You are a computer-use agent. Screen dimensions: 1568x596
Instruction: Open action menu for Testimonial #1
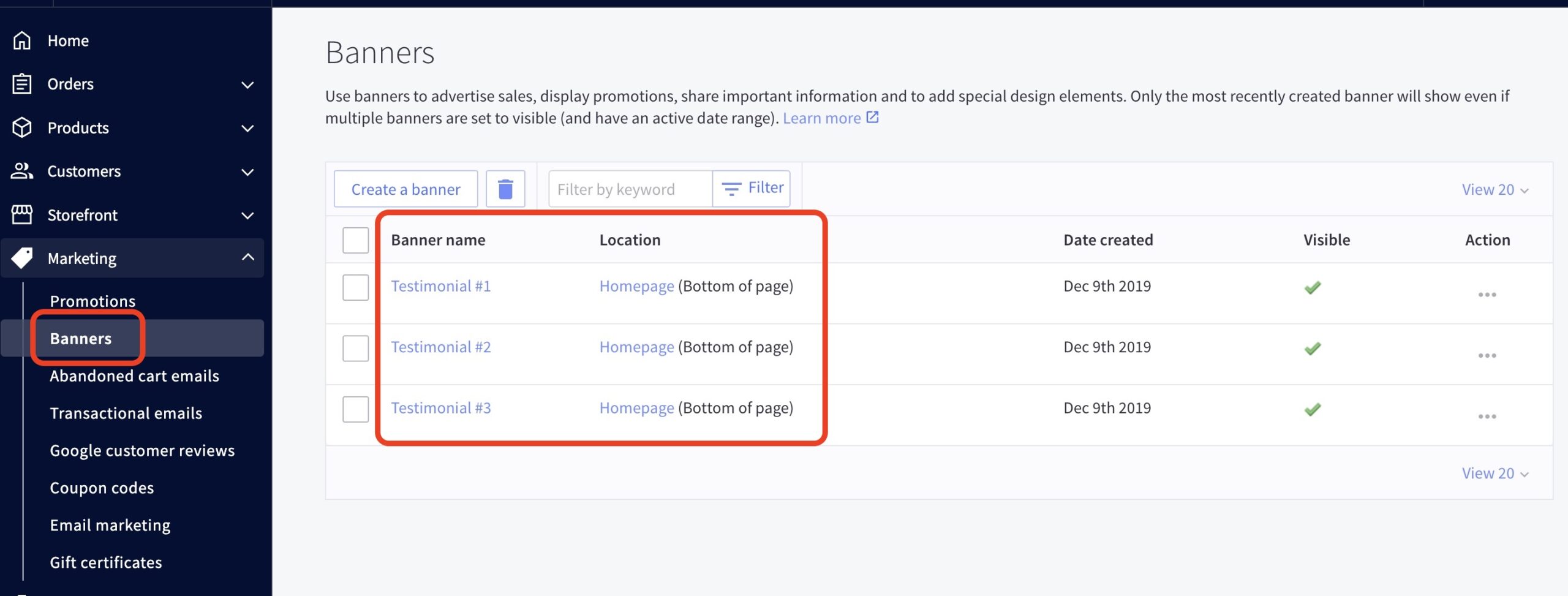1487,295
